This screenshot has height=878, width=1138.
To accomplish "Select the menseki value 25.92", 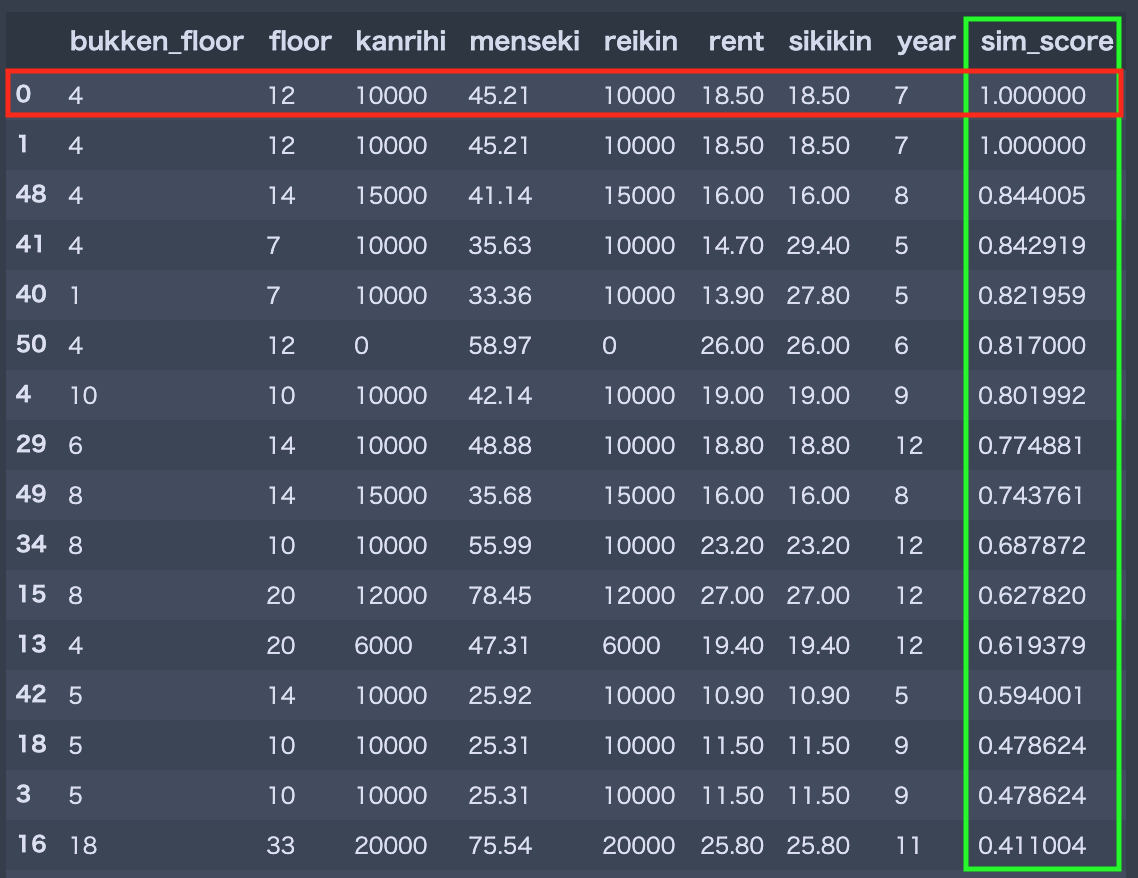I will coord(500,695).
